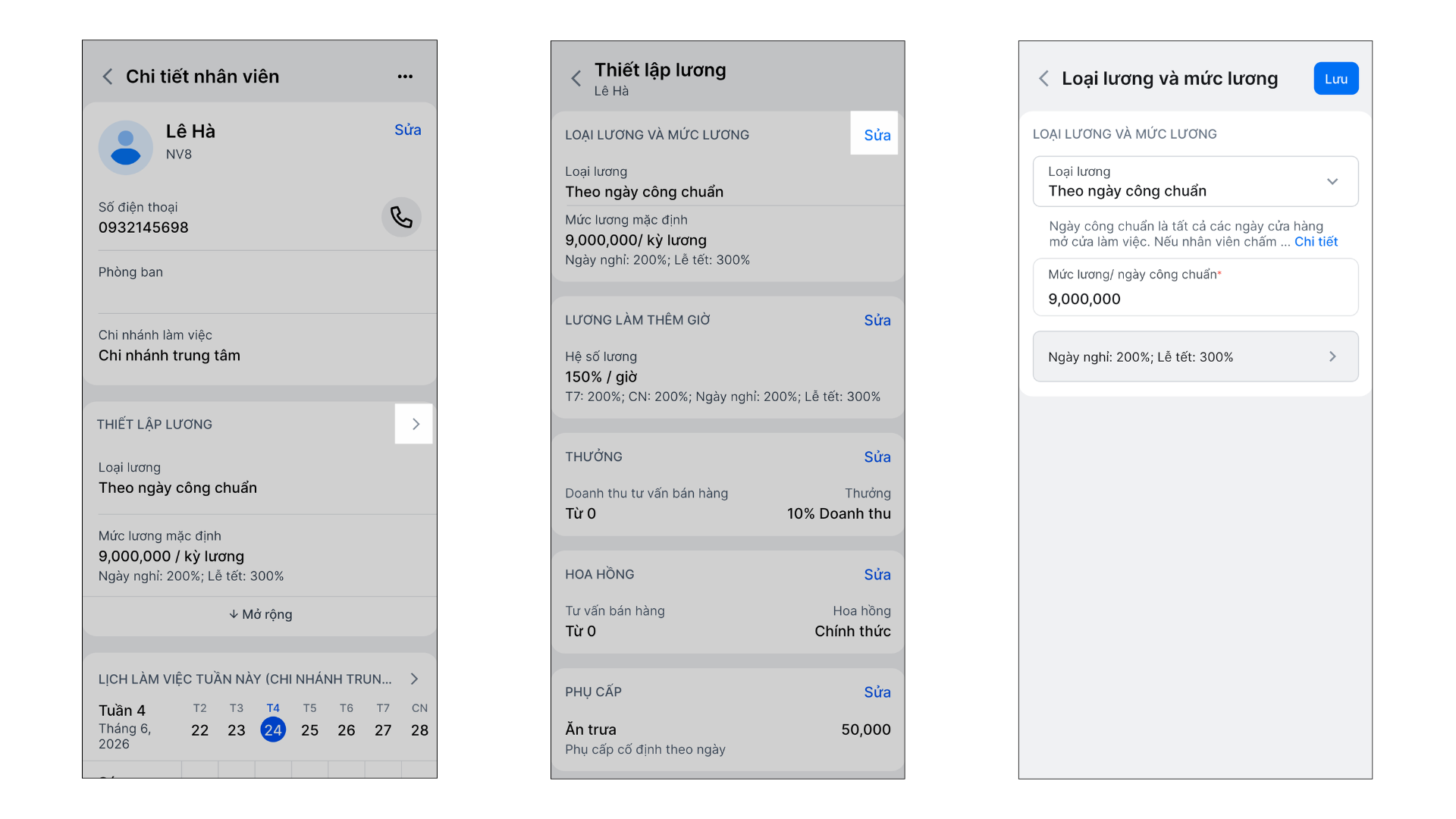Go back from Loại lương và mức lương
The height and width of the screenshot is (819, 1456).
click(1044, 78)
